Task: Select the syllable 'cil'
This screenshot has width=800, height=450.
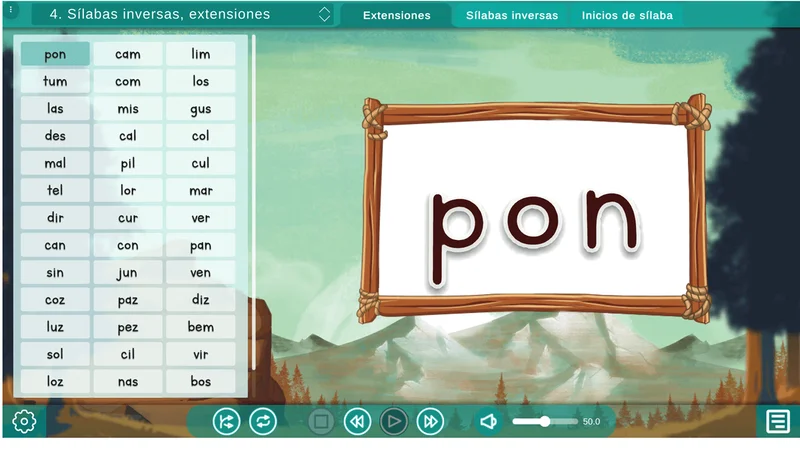Action: pyautogui.click(x=128, y=354)
